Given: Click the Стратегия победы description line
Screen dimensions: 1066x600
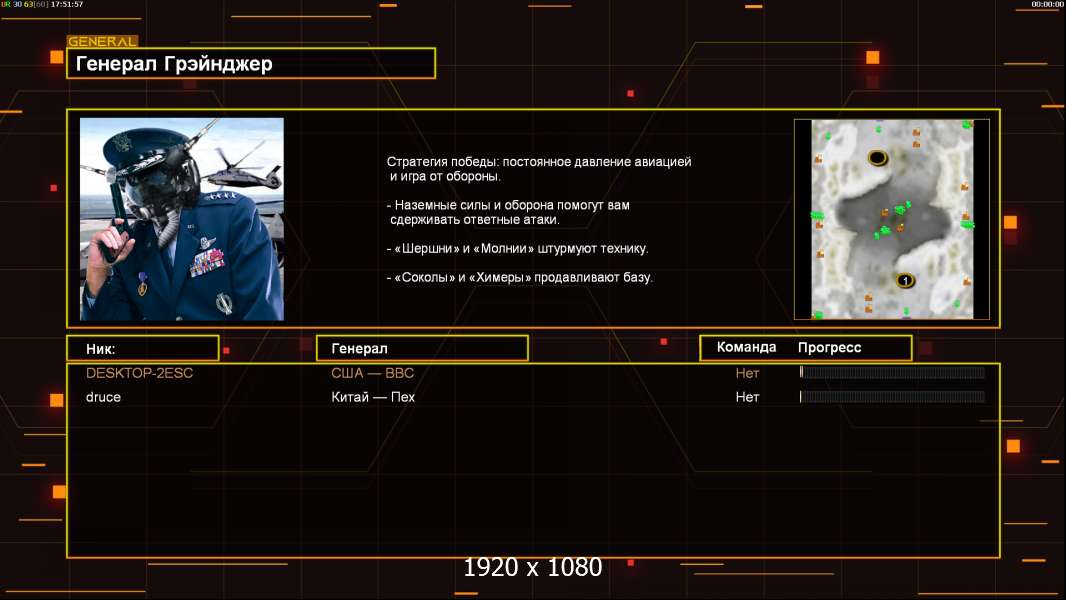Looking at the screenshot, I should pos(539,169).
